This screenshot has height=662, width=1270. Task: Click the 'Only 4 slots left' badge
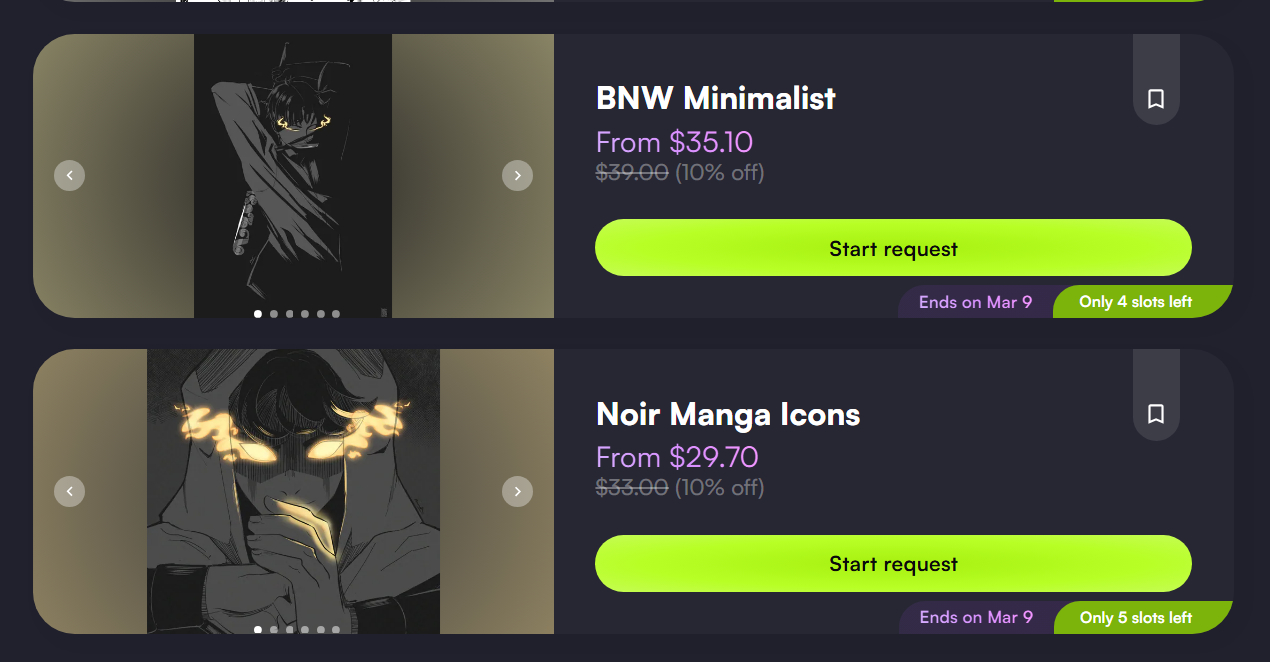[x=1136, y=302]
